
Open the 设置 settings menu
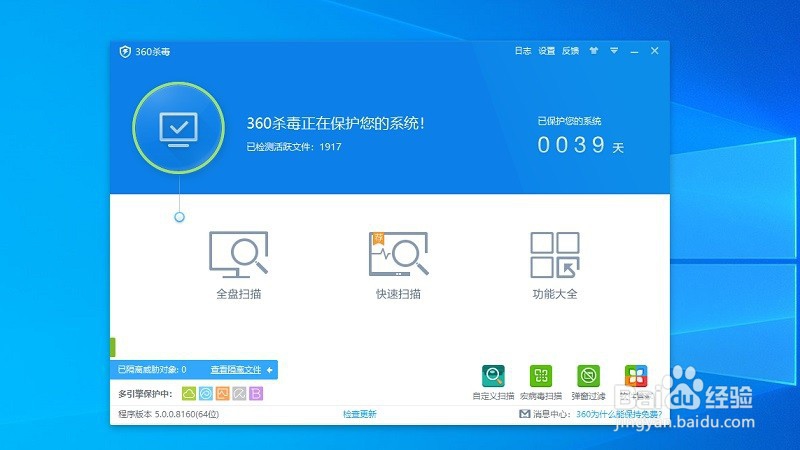(x=546, y=51)
